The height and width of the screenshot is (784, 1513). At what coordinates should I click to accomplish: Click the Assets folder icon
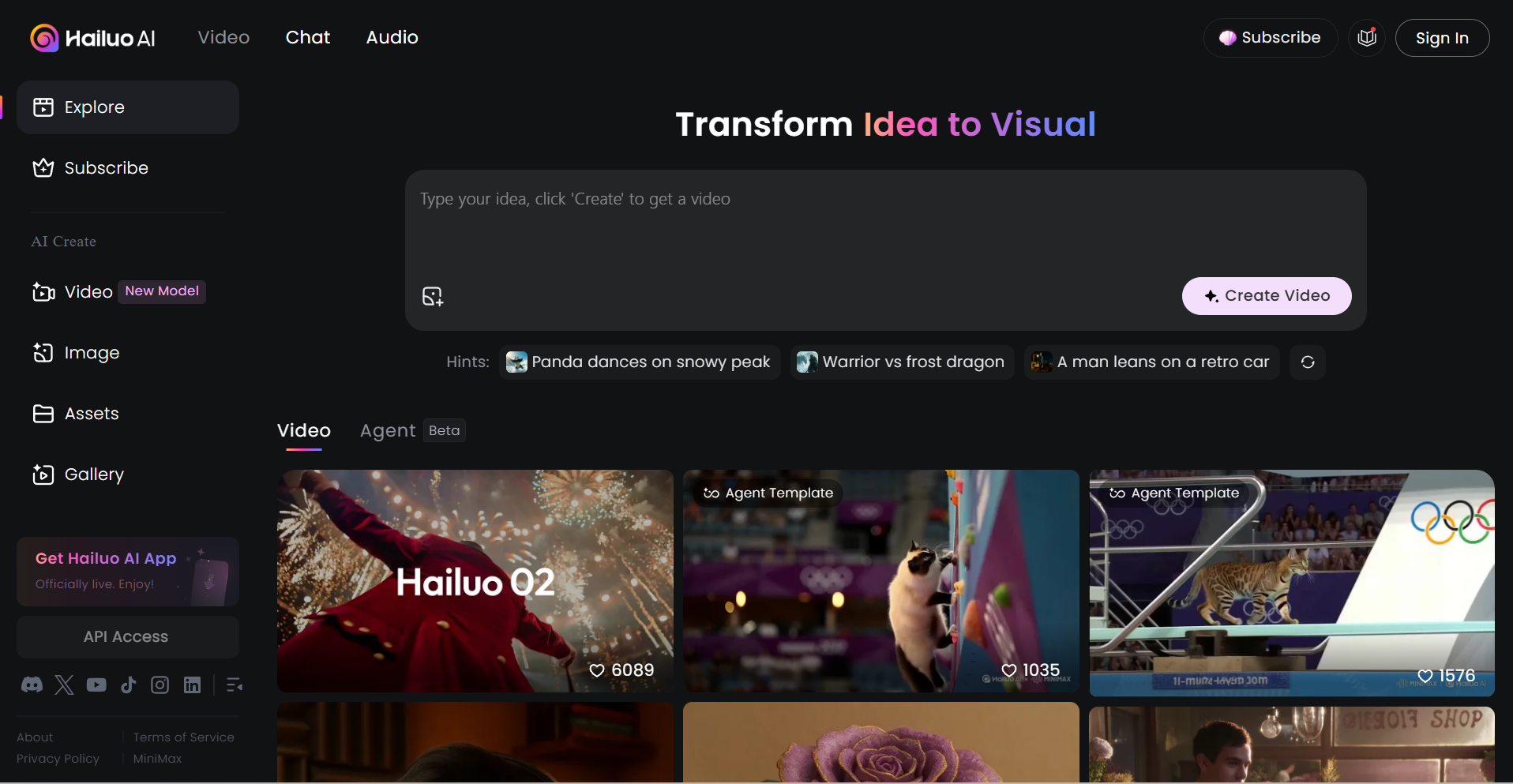click(43, 414)
